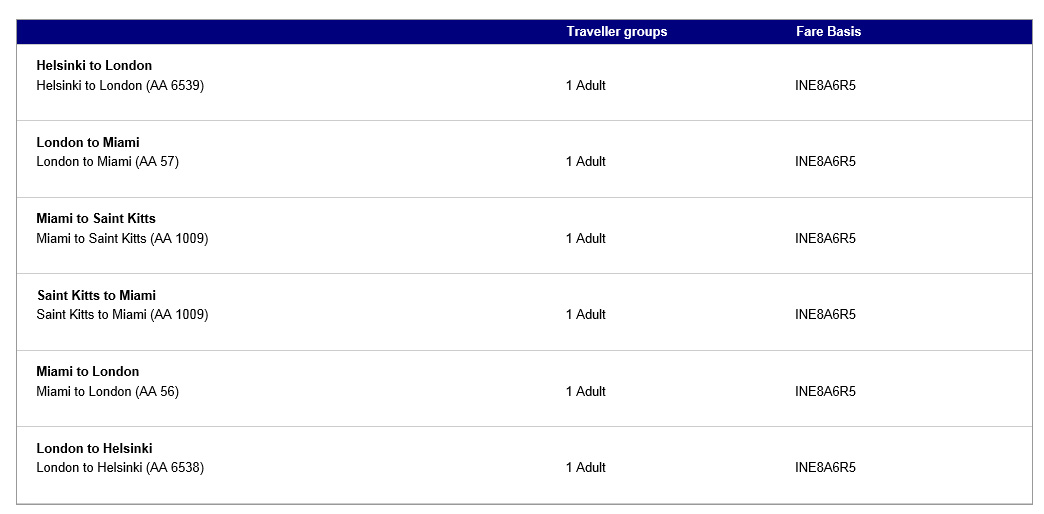Click fare basis code for flight AA 57
The height and width of the screenshot is (514, 1044).
coord(825,162)
